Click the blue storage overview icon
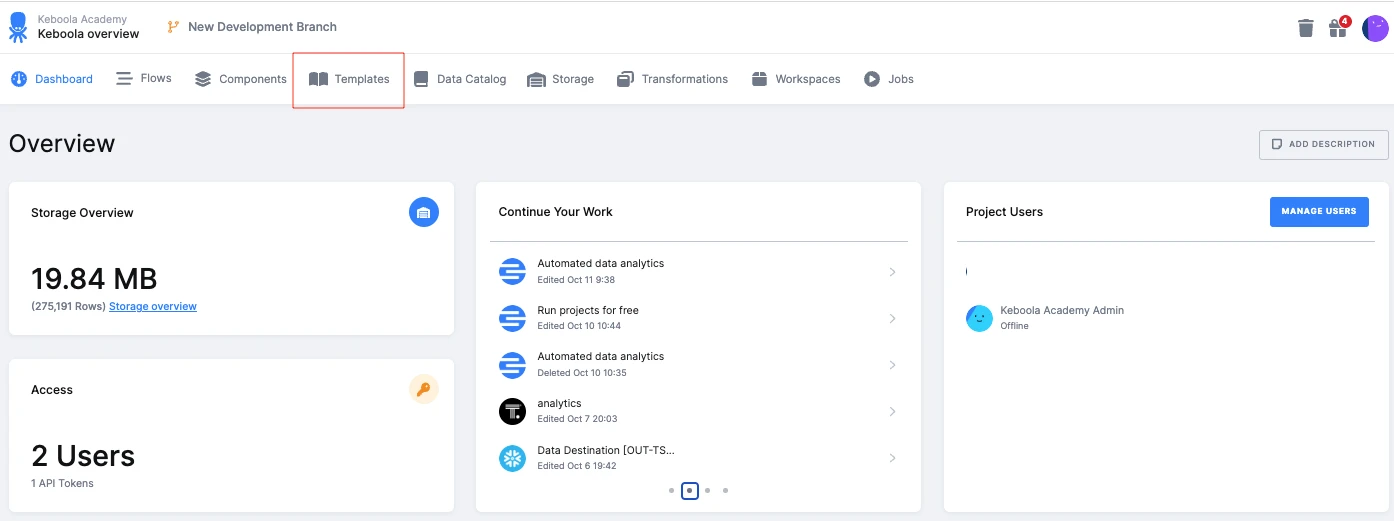 [x=424, y=212]
